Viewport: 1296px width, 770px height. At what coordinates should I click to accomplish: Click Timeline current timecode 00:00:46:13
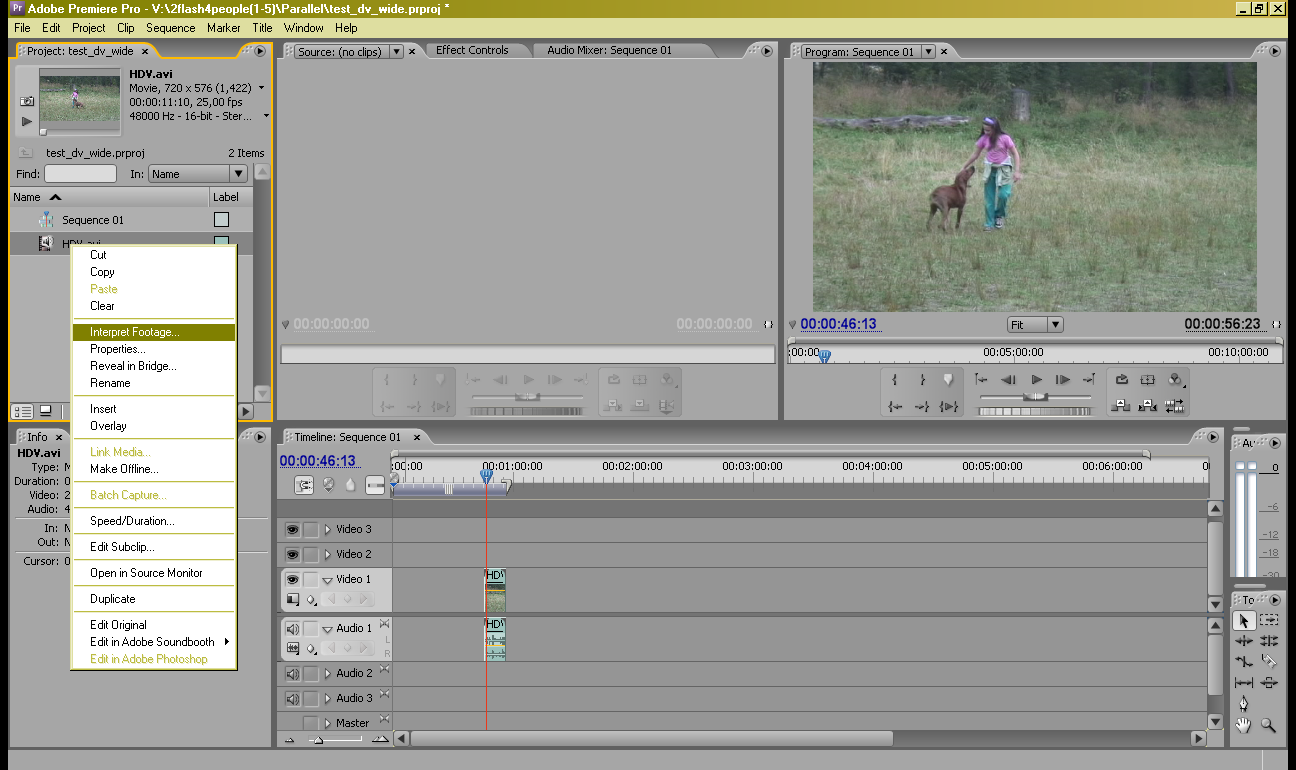317,461
